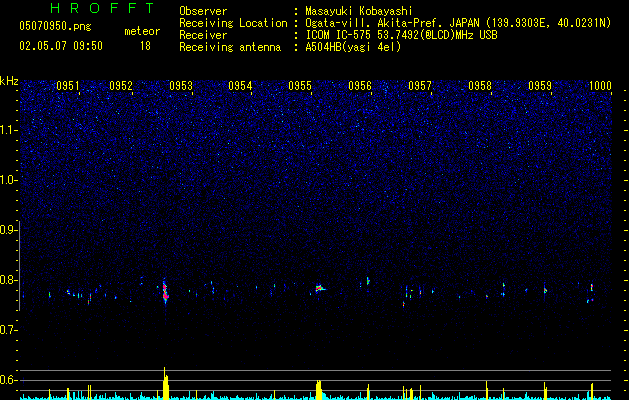
Task: Click the 0955 time axis marker
Action: [x=300, y=86]
